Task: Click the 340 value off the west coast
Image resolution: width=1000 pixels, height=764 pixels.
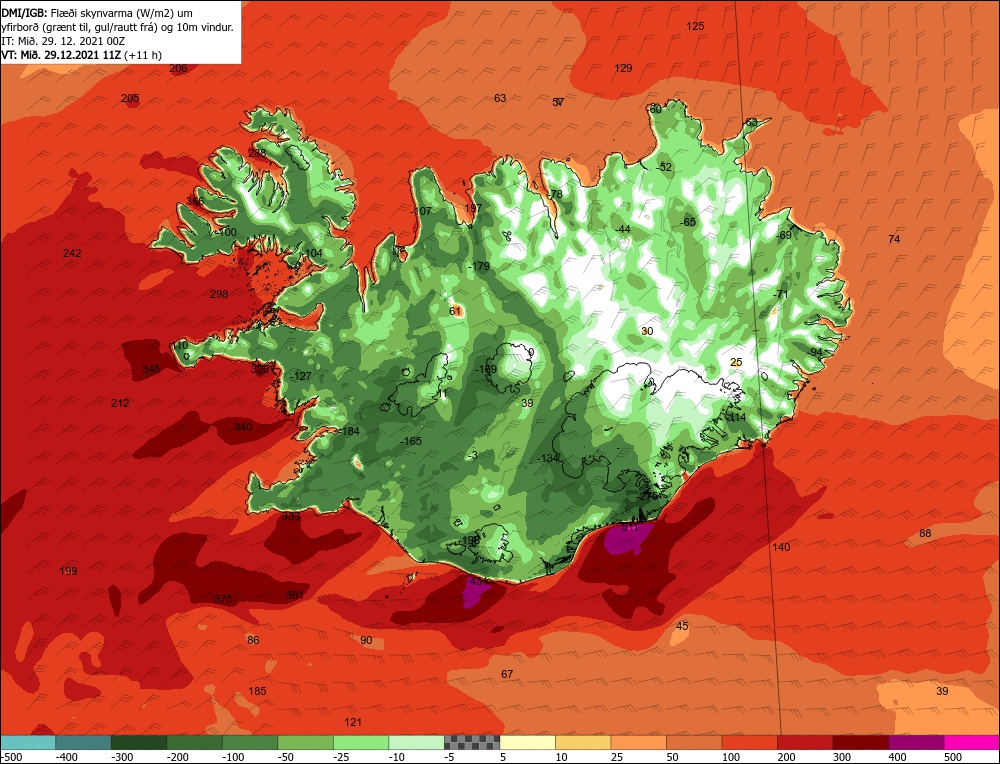Action: [243, 427]
